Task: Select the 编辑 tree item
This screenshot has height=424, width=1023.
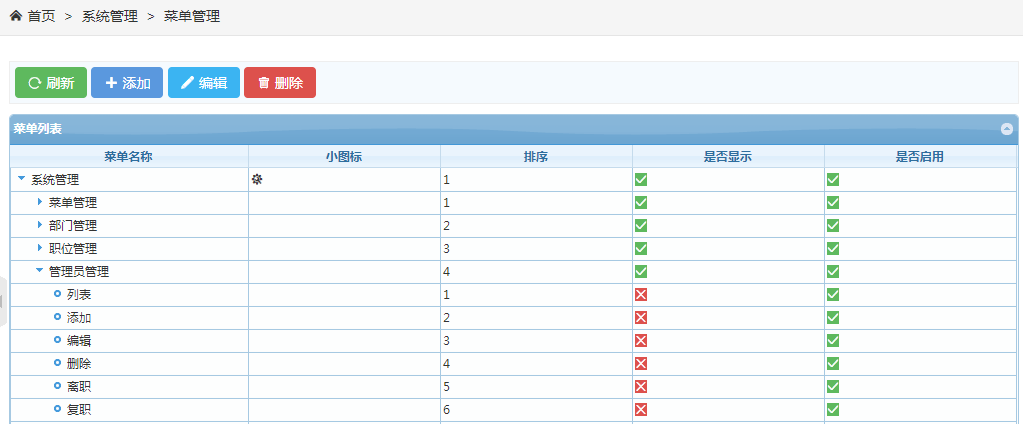Action: [x=79, y=341]
